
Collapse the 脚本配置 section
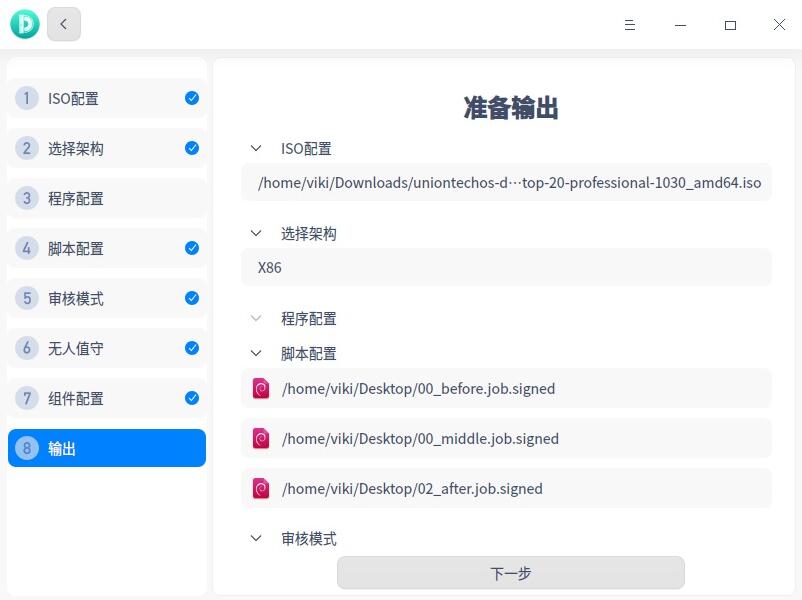[256, 353]
